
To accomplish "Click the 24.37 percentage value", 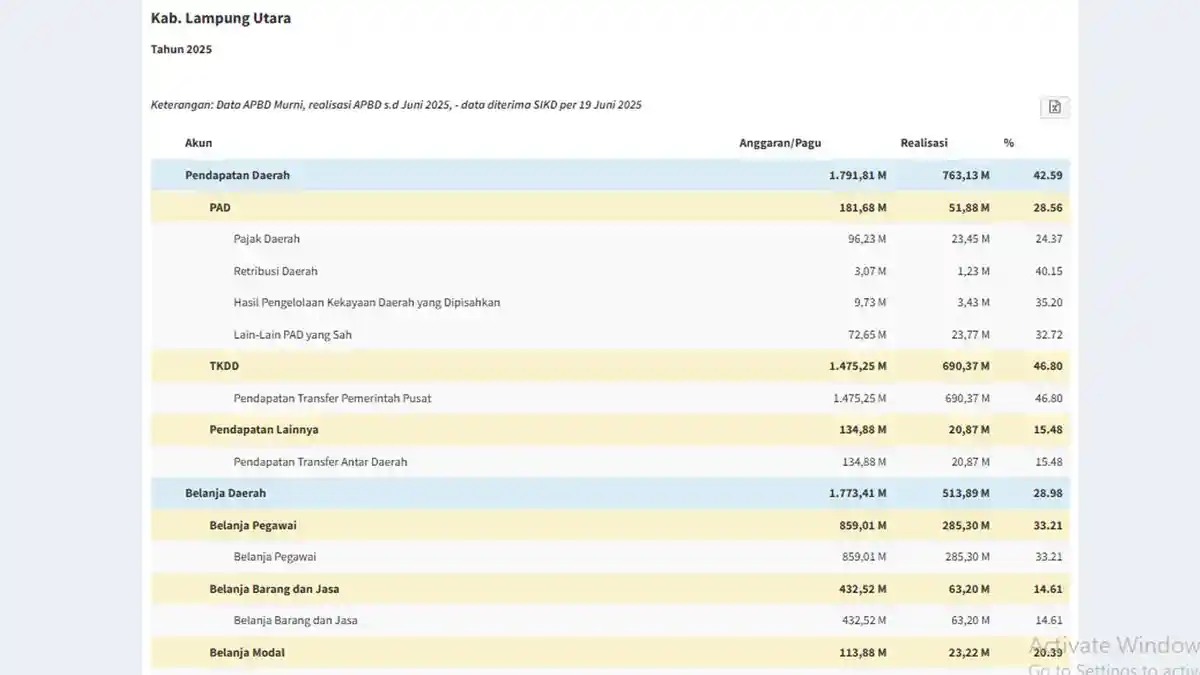I will click(1049, 239).
